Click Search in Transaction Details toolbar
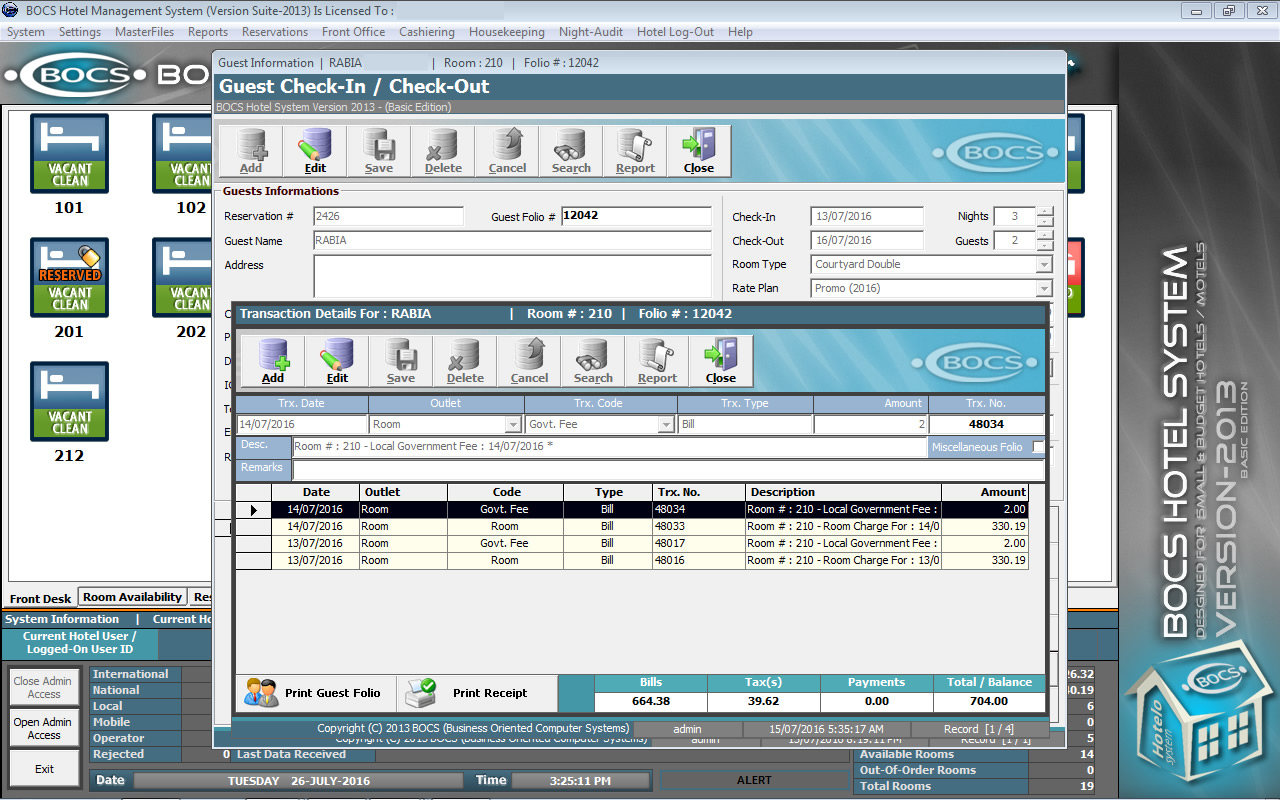Image resolution: width=1280 pixels, height=800 pixels. [593, 361]
